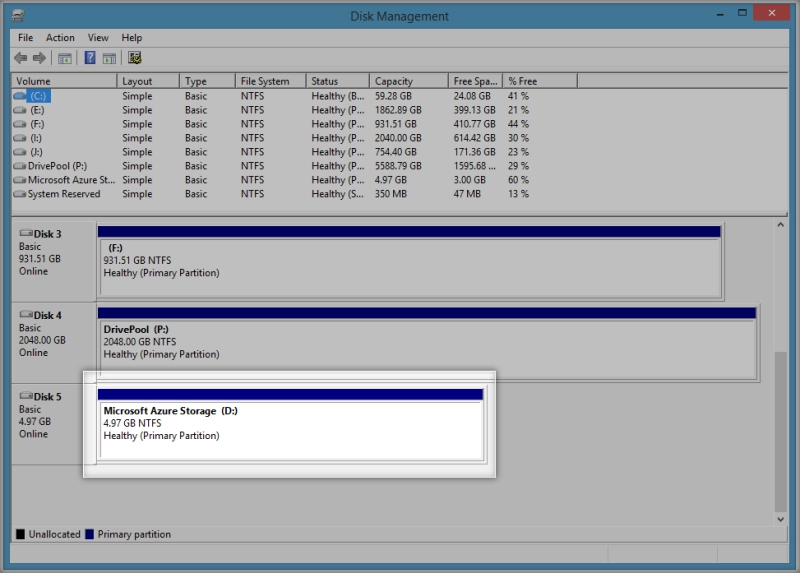800x573 pixels.
Task: Close the Disk Management window
Action: [x=771, y=13]
